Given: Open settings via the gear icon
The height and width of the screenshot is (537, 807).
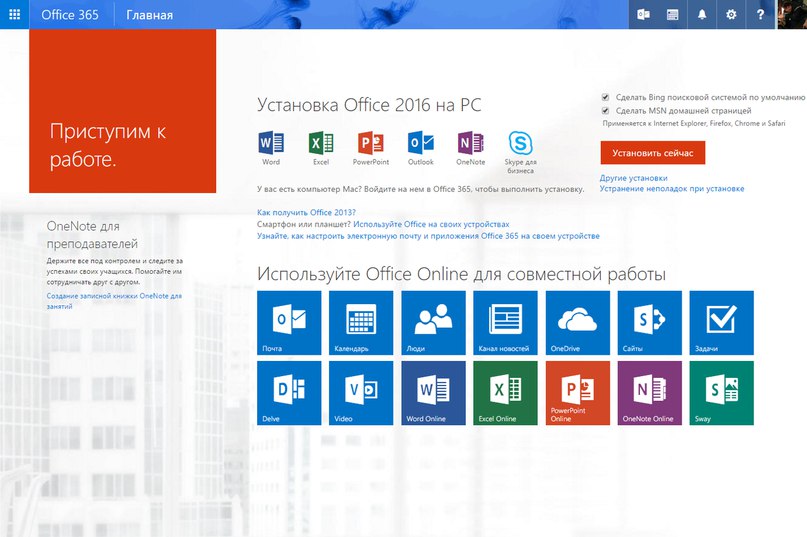Looking at the screenshot, I should (731, 14).
